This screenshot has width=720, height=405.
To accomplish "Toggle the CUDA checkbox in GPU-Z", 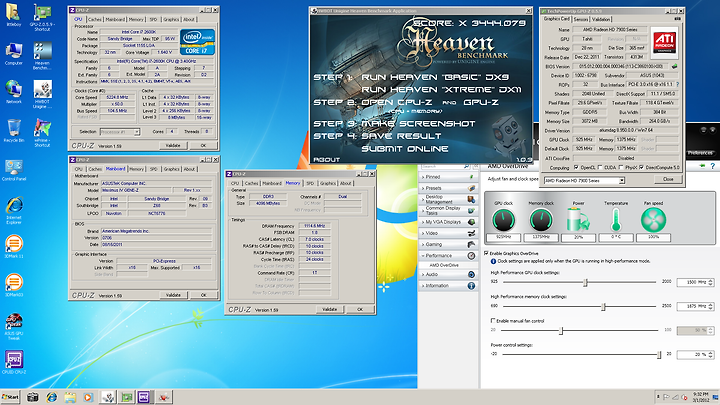I will point(600,168).
